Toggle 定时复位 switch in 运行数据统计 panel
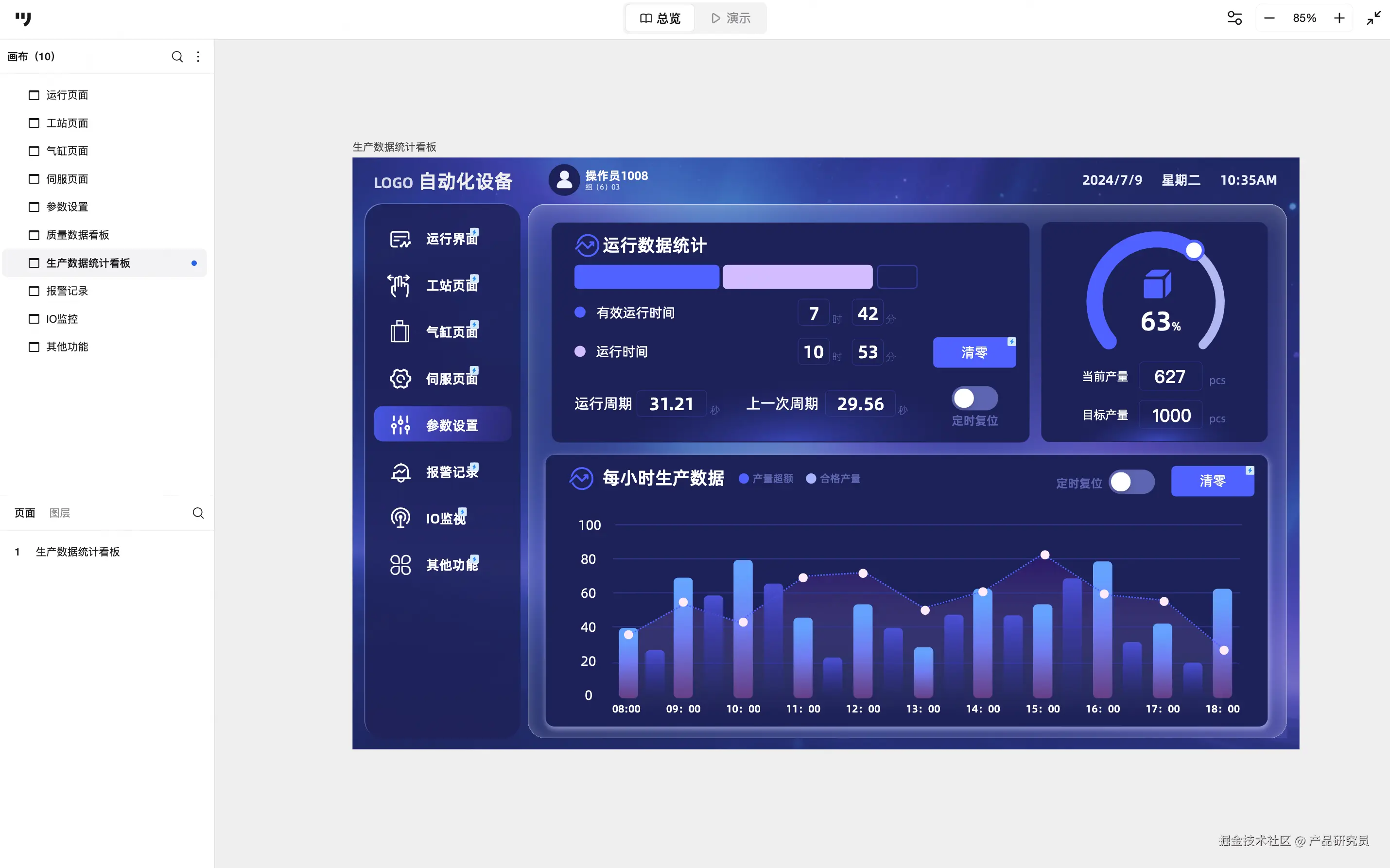1390x868 pixels. tap(974, 398)
